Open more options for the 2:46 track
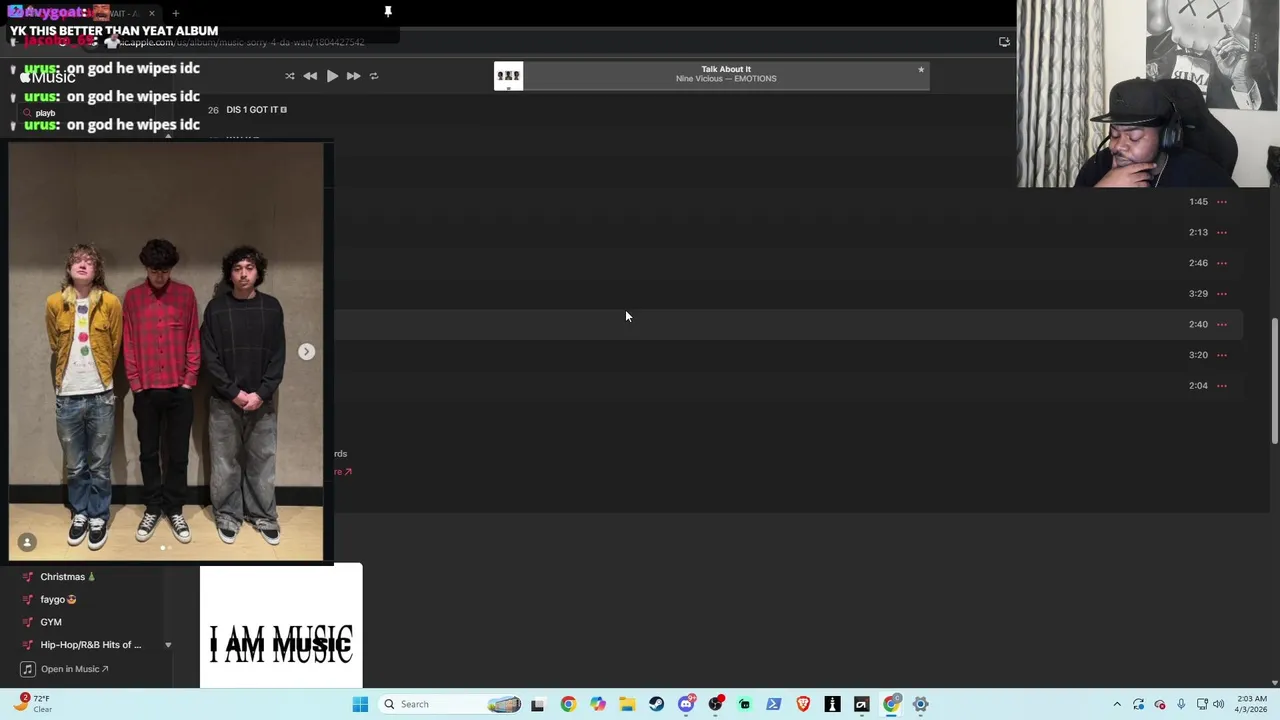Viewport: 1280px width, 720px height. click(x=1222, y=263)
